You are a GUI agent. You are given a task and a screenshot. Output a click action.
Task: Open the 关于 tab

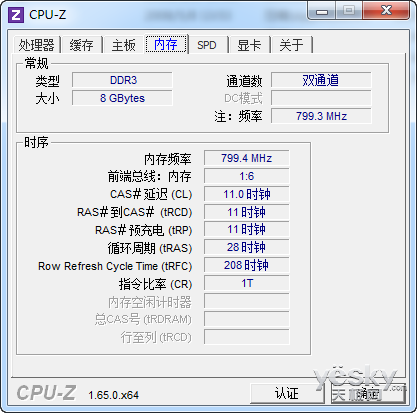coord(291,45)
